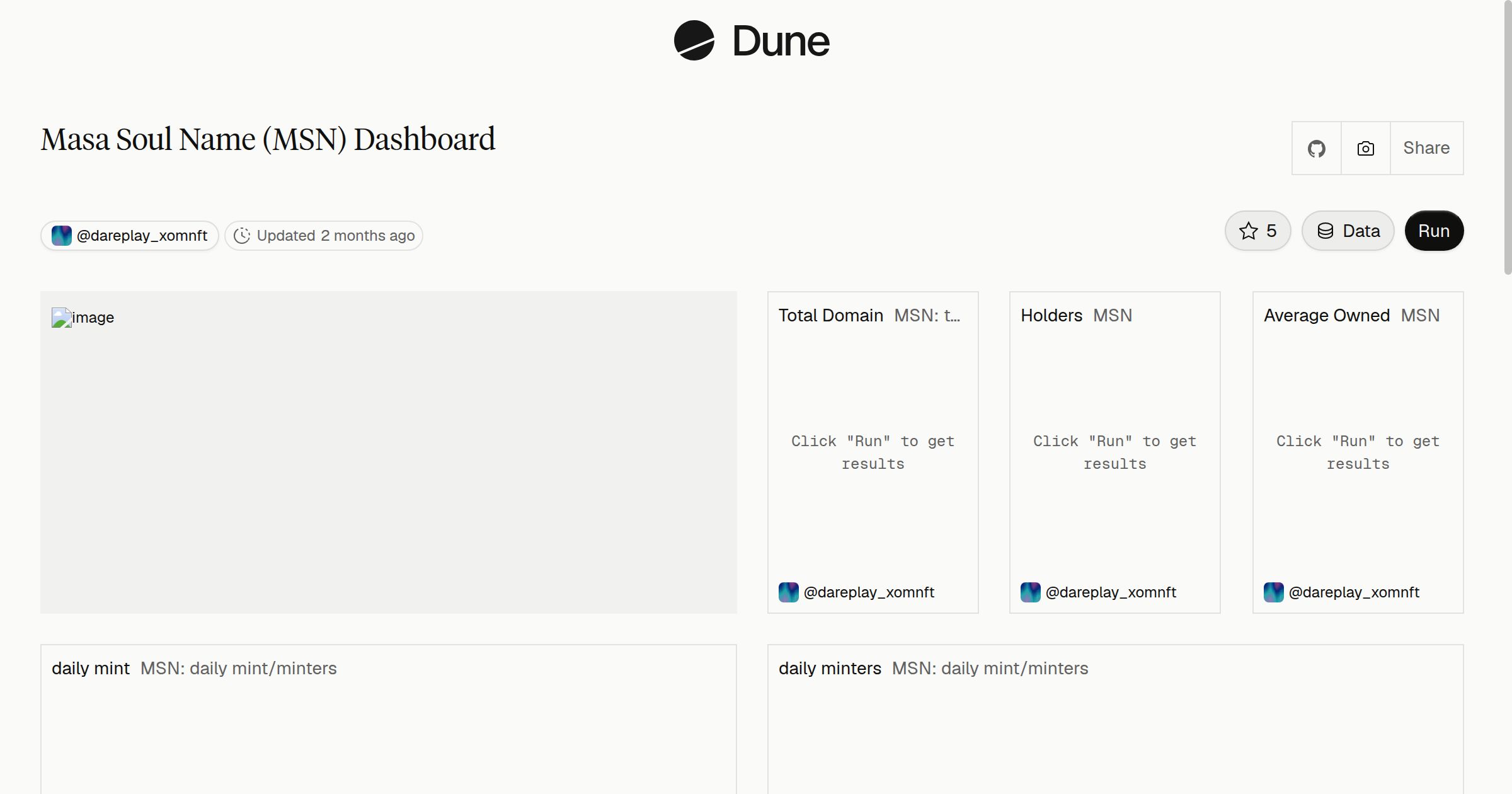
Task: Click the author avatar in the header chip
Action: tap(62, 236)
